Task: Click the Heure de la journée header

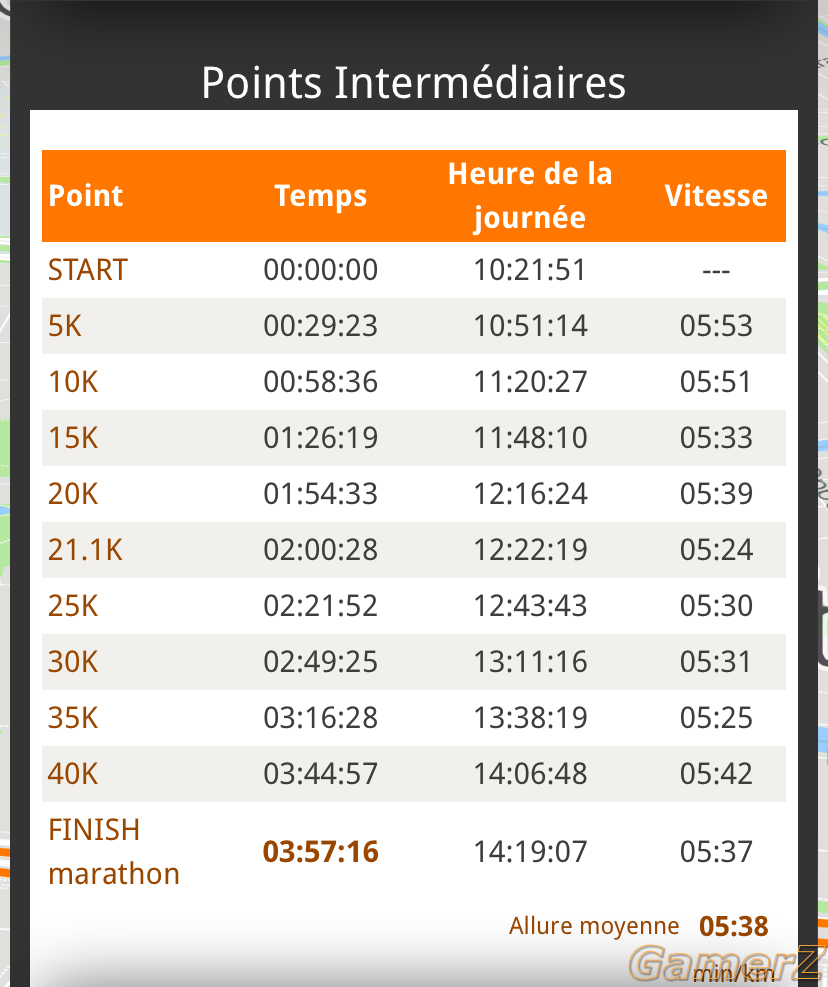Action: pyautogui.click(x=530, y=196)
